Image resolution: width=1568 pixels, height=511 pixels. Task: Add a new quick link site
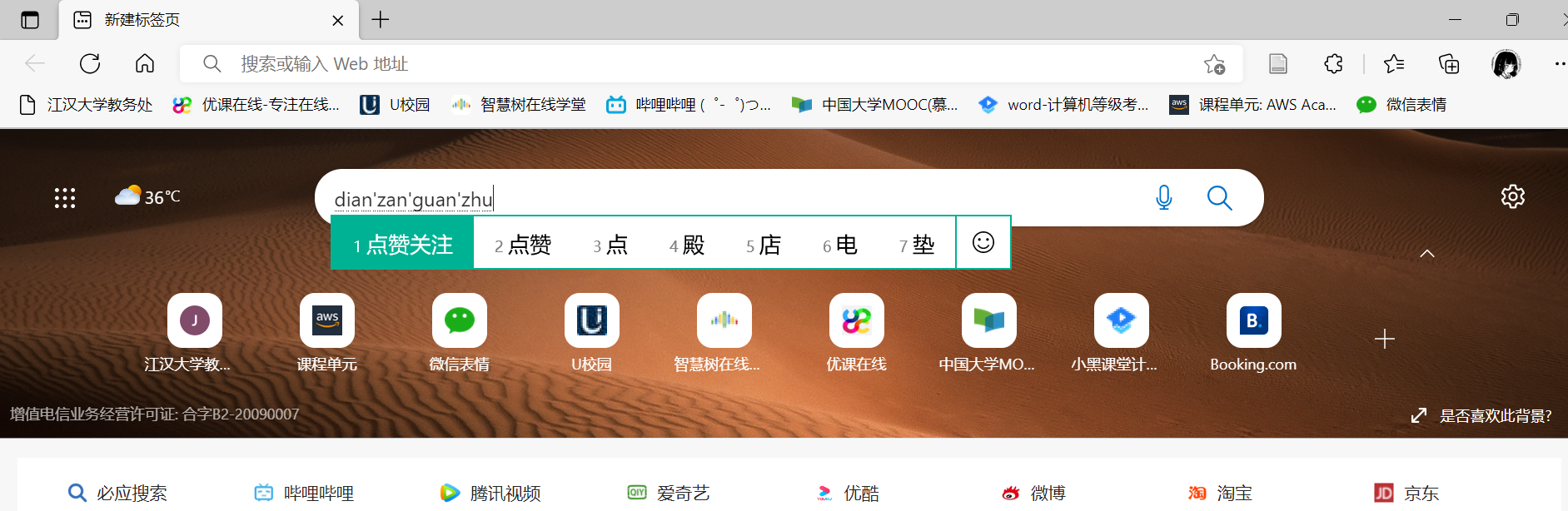pos(1384,339)
